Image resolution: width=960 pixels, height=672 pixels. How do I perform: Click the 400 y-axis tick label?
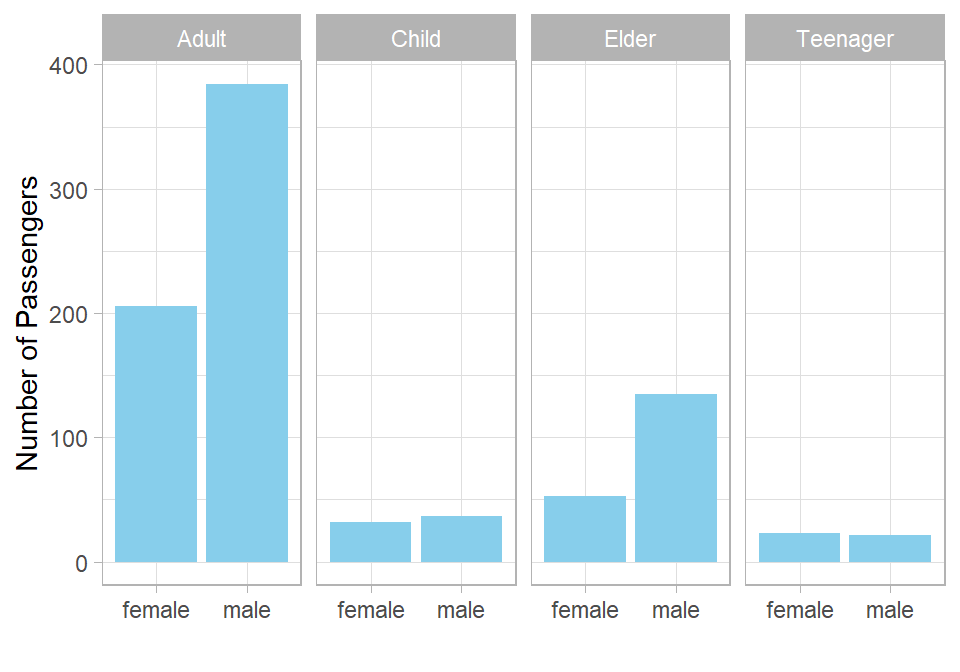coord(68,66)
